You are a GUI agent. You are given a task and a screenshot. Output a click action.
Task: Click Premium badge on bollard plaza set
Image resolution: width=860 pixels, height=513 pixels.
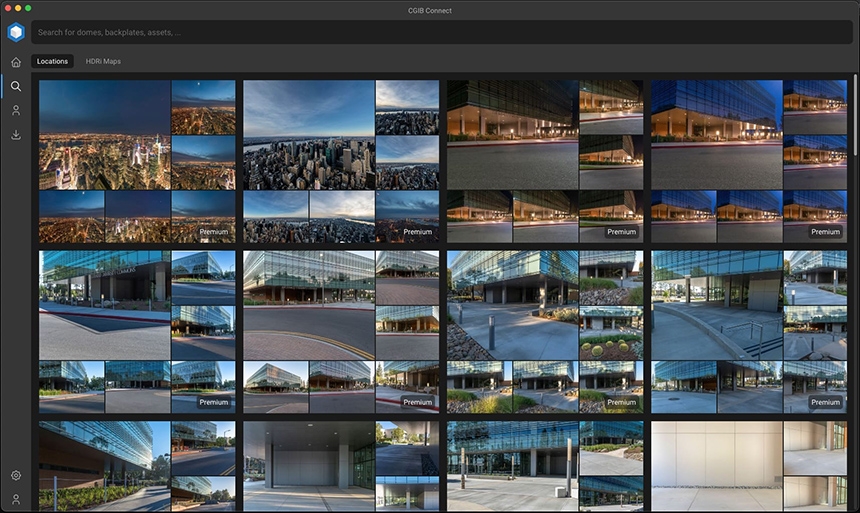(x=621, y=402)
